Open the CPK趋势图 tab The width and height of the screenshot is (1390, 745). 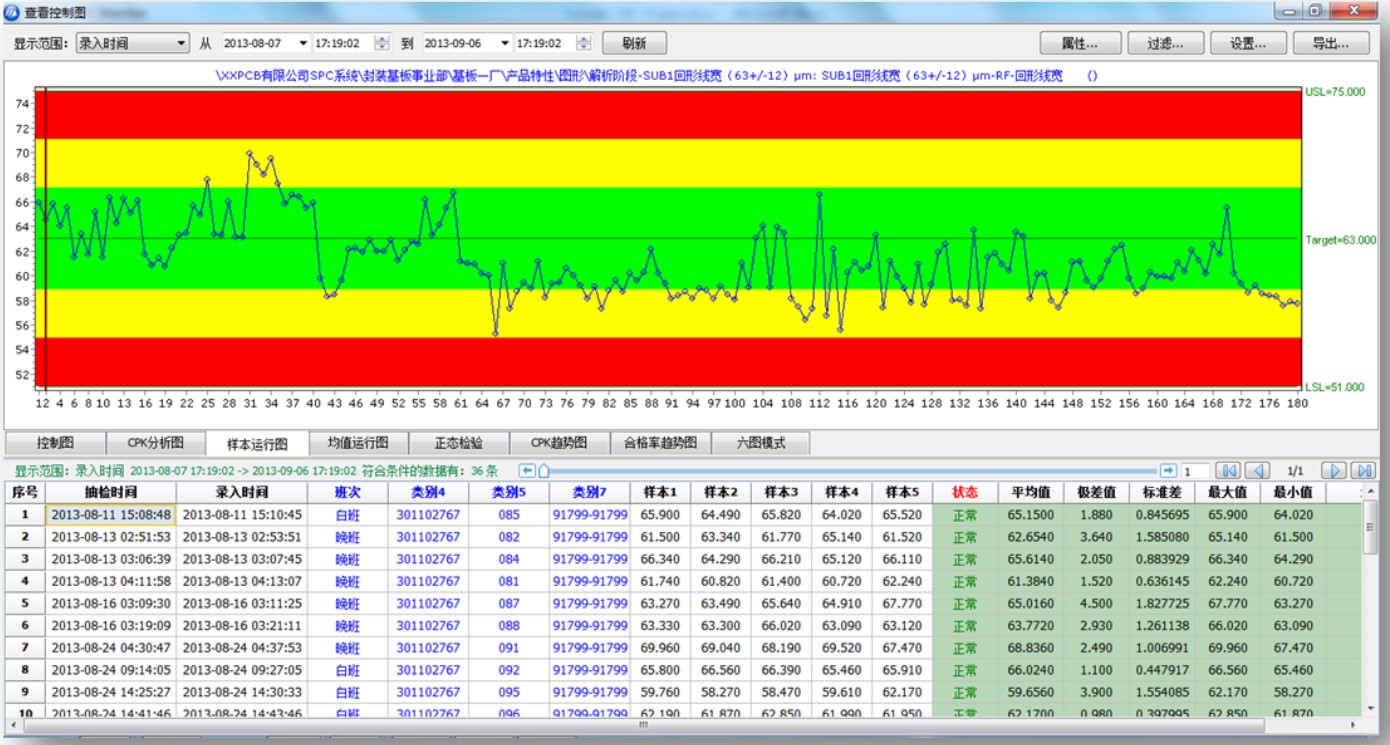[559, 443]
